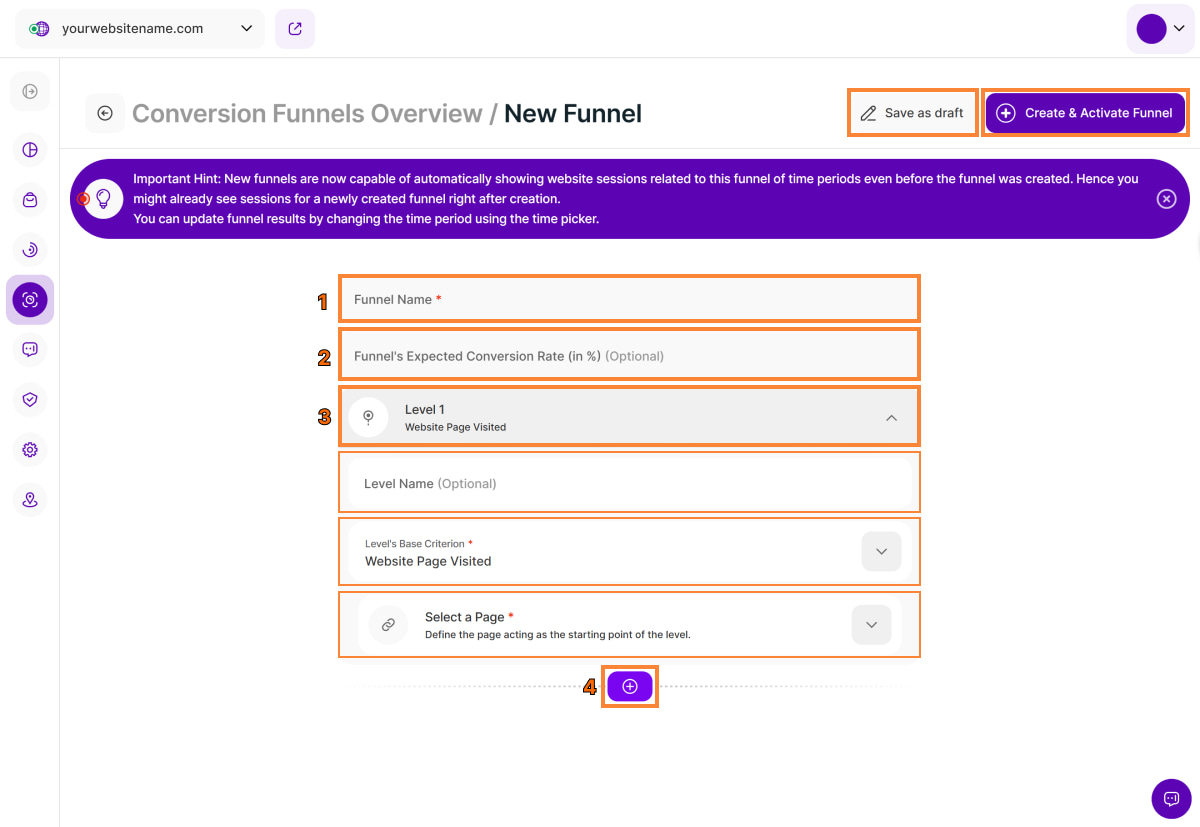The height and width of the screenshot is (827, 1200).
Task: Open the shopping bag sidebar icon
Action: pyautogui.click(x=30, y=200)
